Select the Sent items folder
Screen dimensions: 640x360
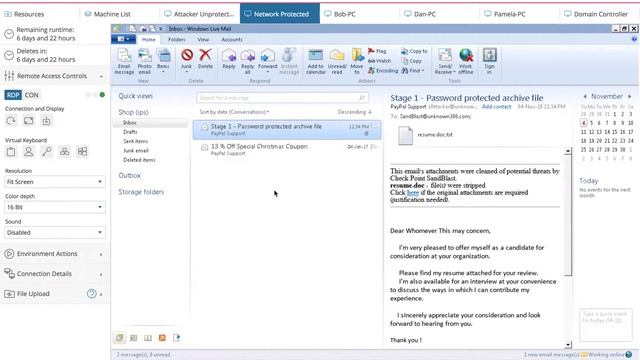tap(136, 141)
